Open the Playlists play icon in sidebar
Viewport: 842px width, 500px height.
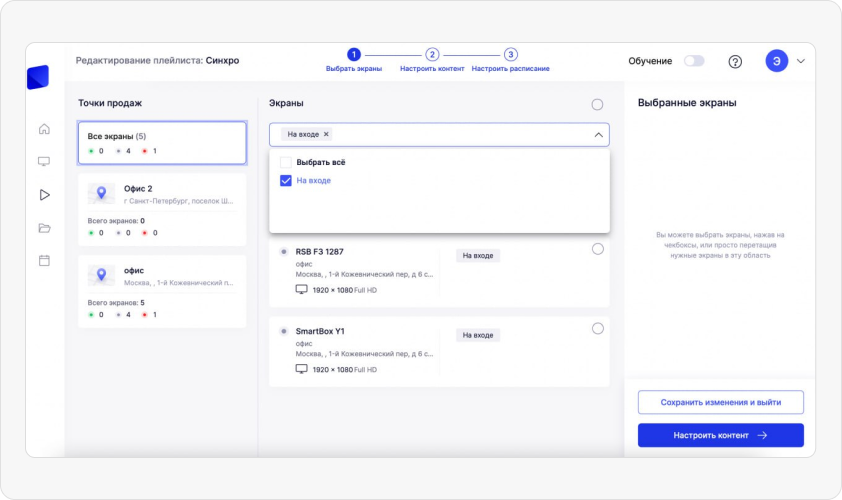pyautogui.click(x=45, y=194)
